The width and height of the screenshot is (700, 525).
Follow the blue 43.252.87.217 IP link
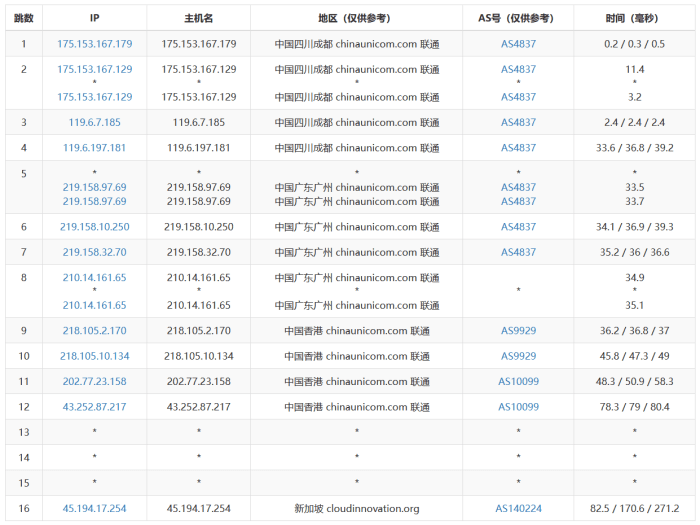click(95, 407)
